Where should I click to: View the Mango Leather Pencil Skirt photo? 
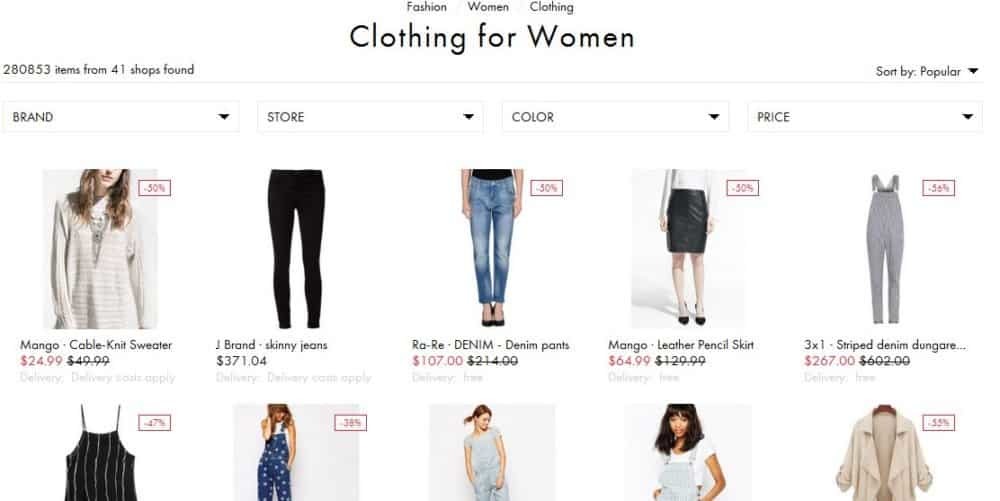pos(688,249)
